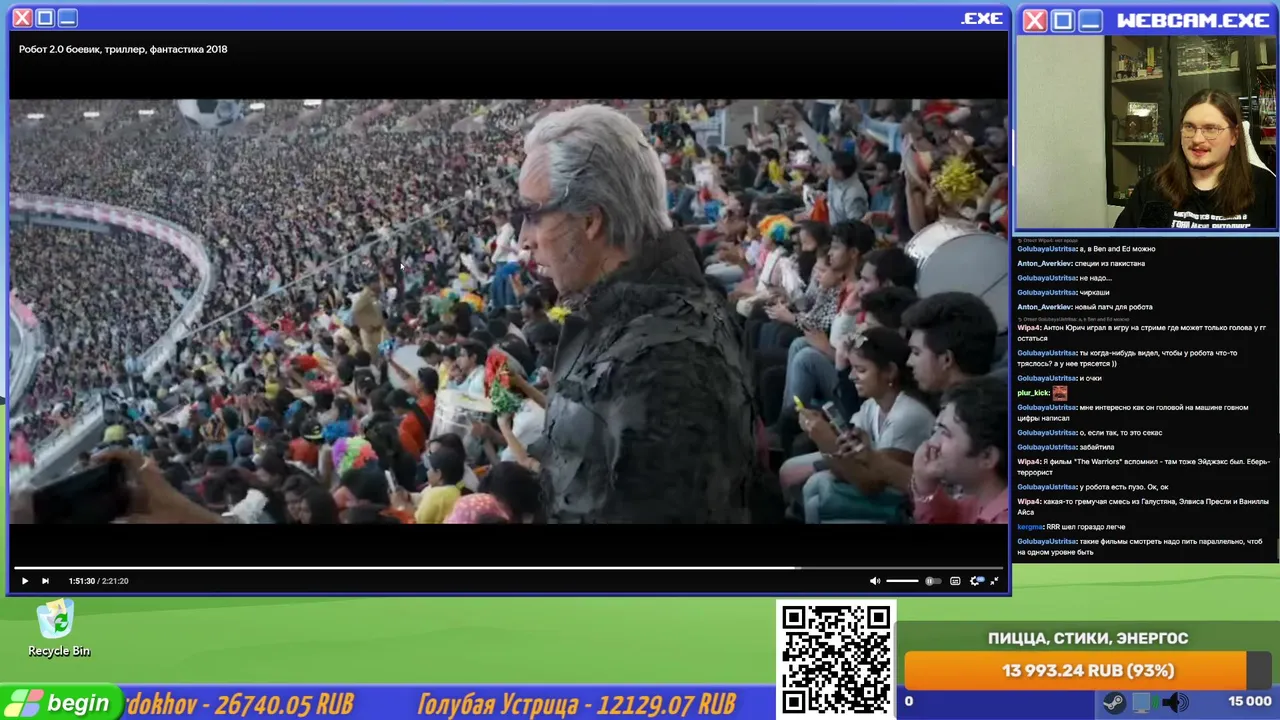Click the Steam tray icon
Viewport: 1280px width, 720px height.
[x=1113, y=702]
